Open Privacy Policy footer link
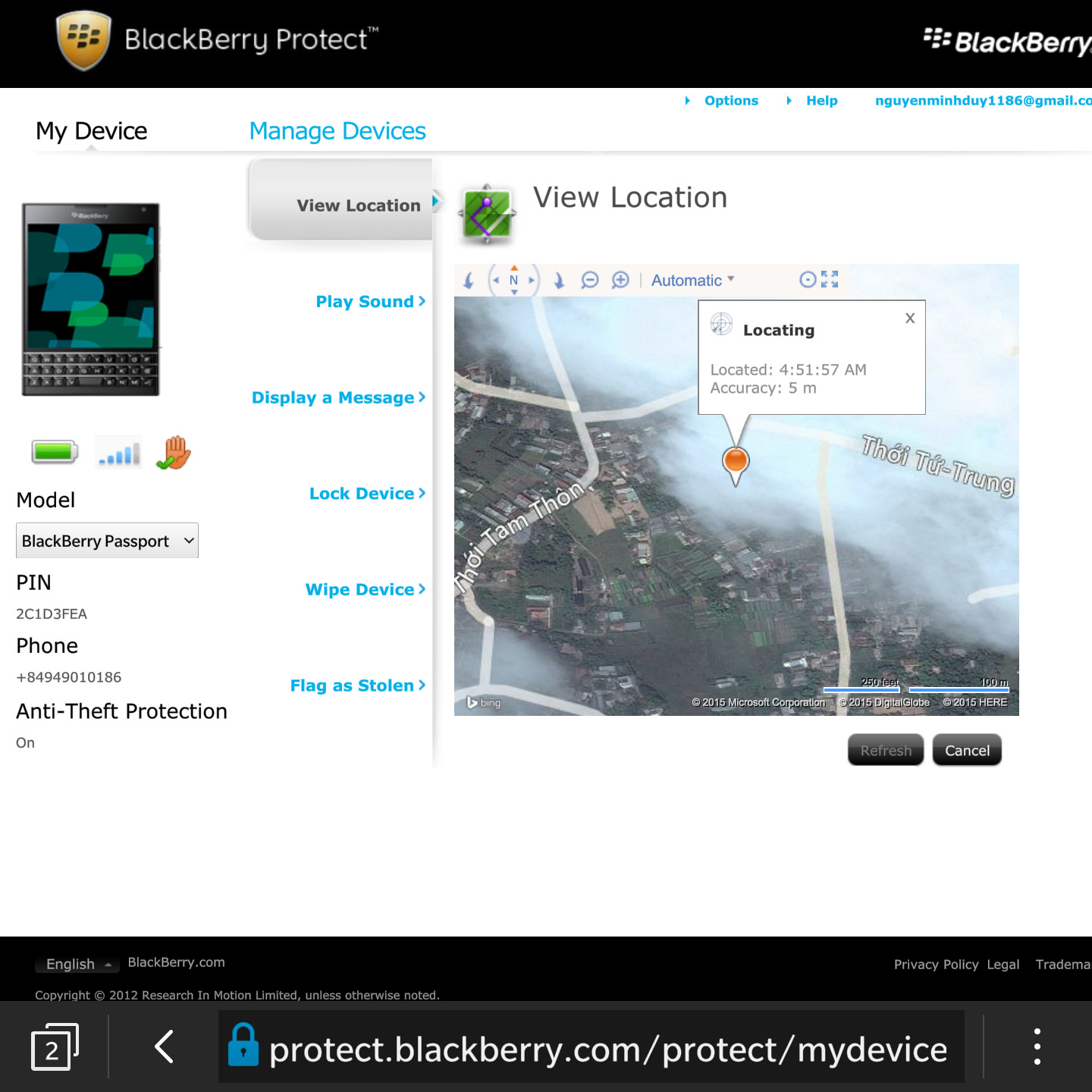 [x=936, y=965]
